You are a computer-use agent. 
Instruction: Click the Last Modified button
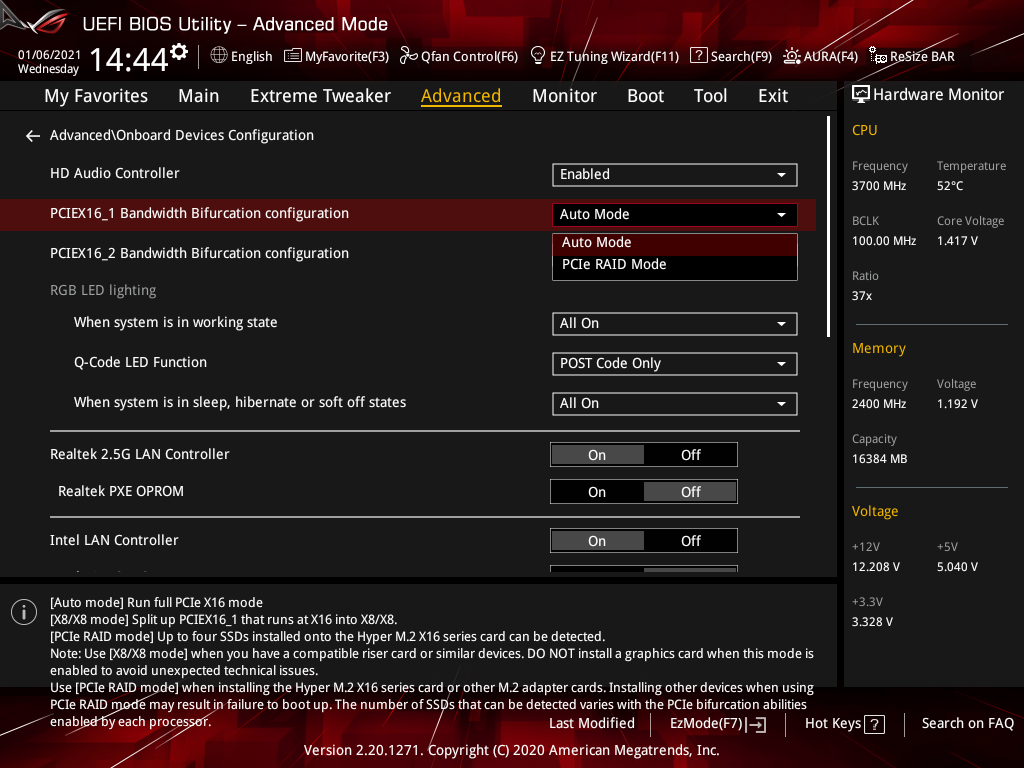pyautogui.click(x=592, y=724)
